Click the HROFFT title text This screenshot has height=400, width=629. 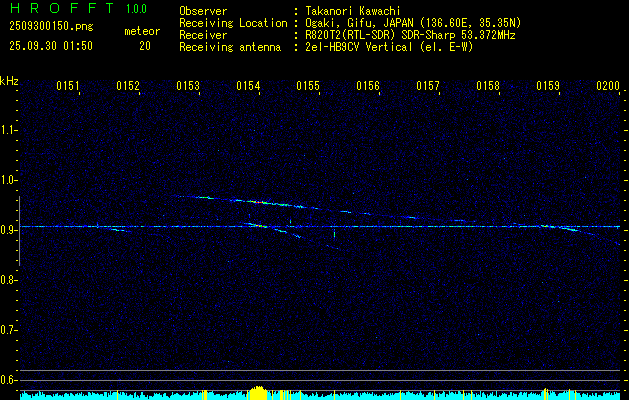click(62, 8)
